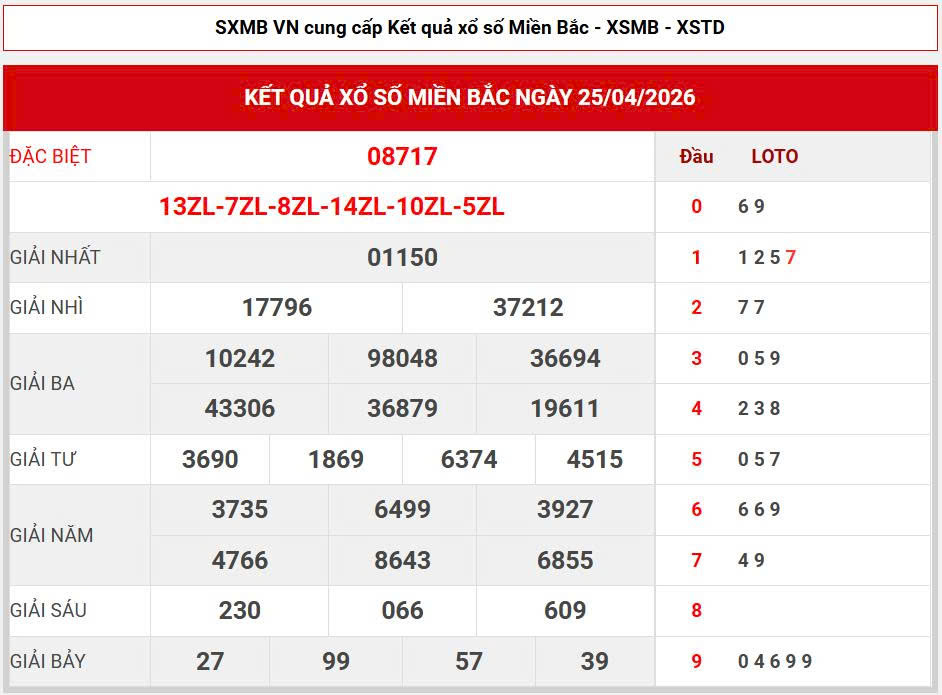942x695 pixels.
Task: Click second prize number 17796
Action: point(277,308)
